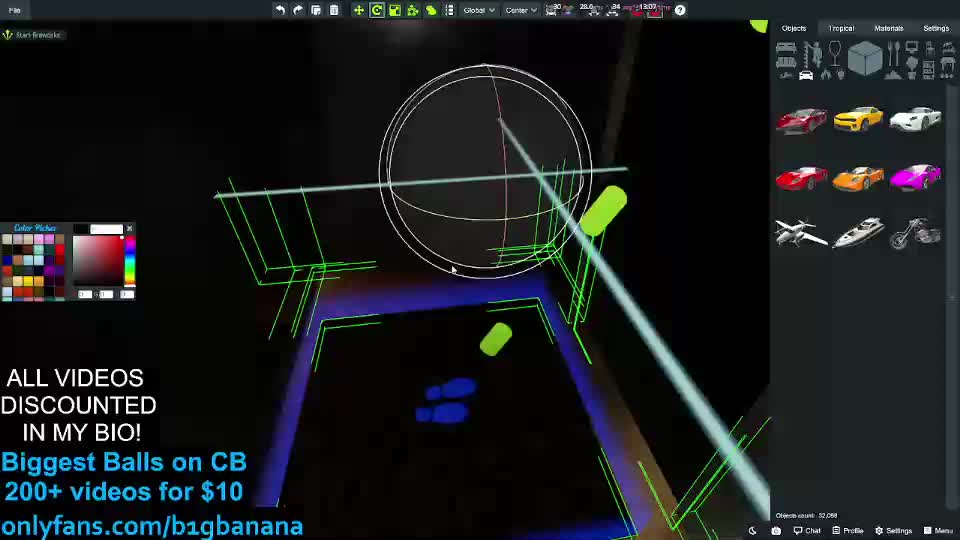Viewport: 960px width, 540px height.
Task: Close the Color Picker panel
Action: [129, 229]
